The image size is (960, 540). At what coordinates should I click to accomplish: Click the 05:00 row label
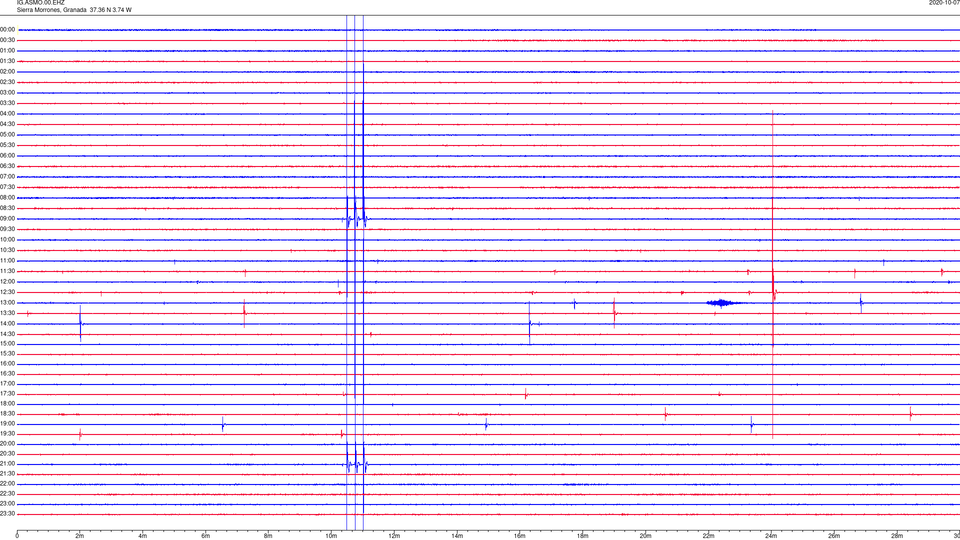pyautogui.click(x=7, y=135)
